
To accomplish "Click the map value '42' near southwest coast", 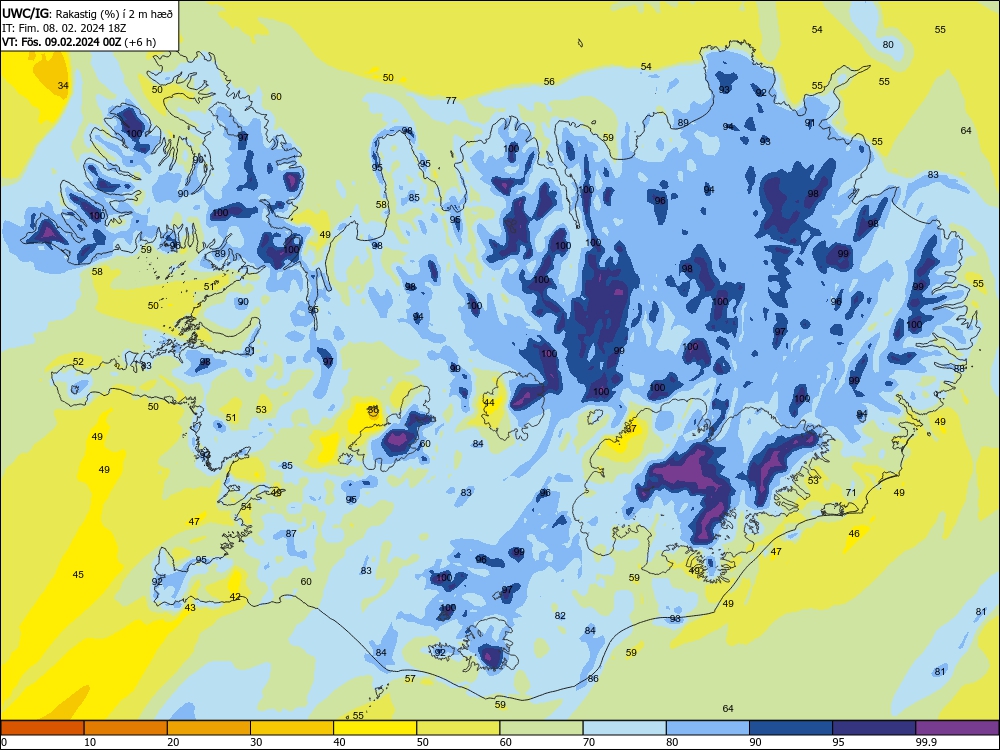I will [235, 597].
